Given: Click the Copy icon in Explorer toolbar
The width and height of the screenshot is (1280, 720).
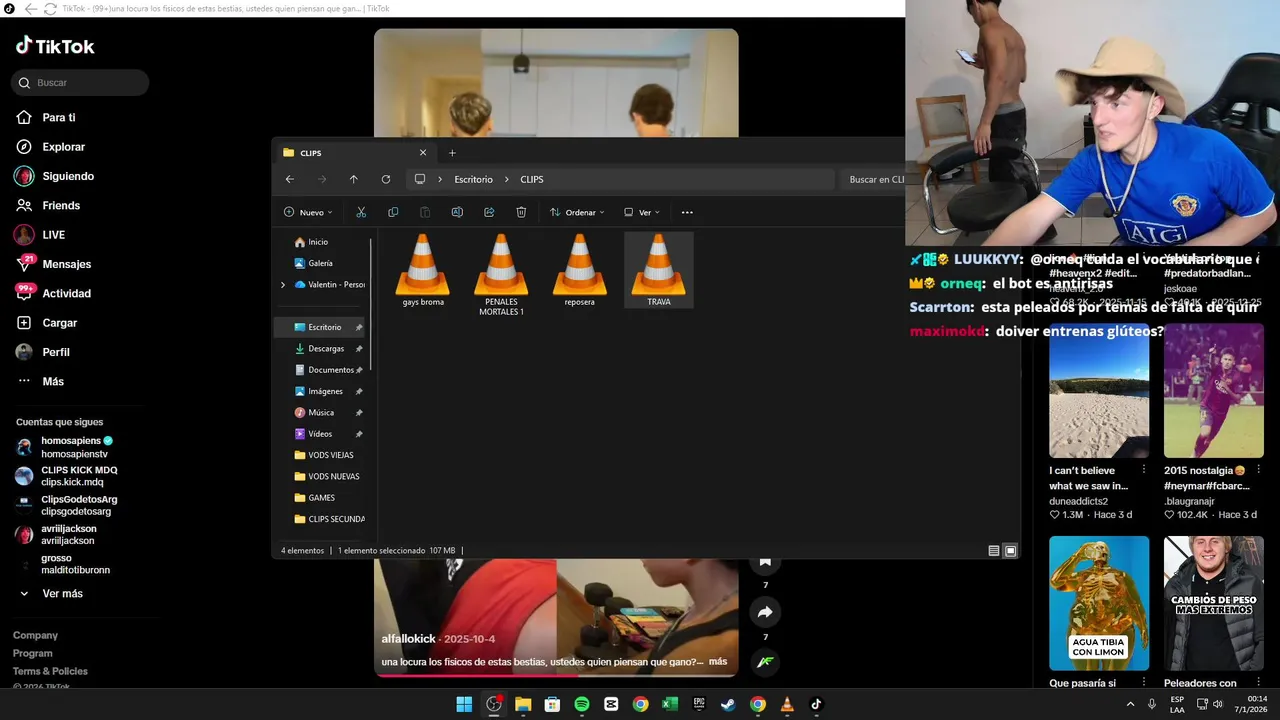Looking at the screenshot, I should click(393, 212).
